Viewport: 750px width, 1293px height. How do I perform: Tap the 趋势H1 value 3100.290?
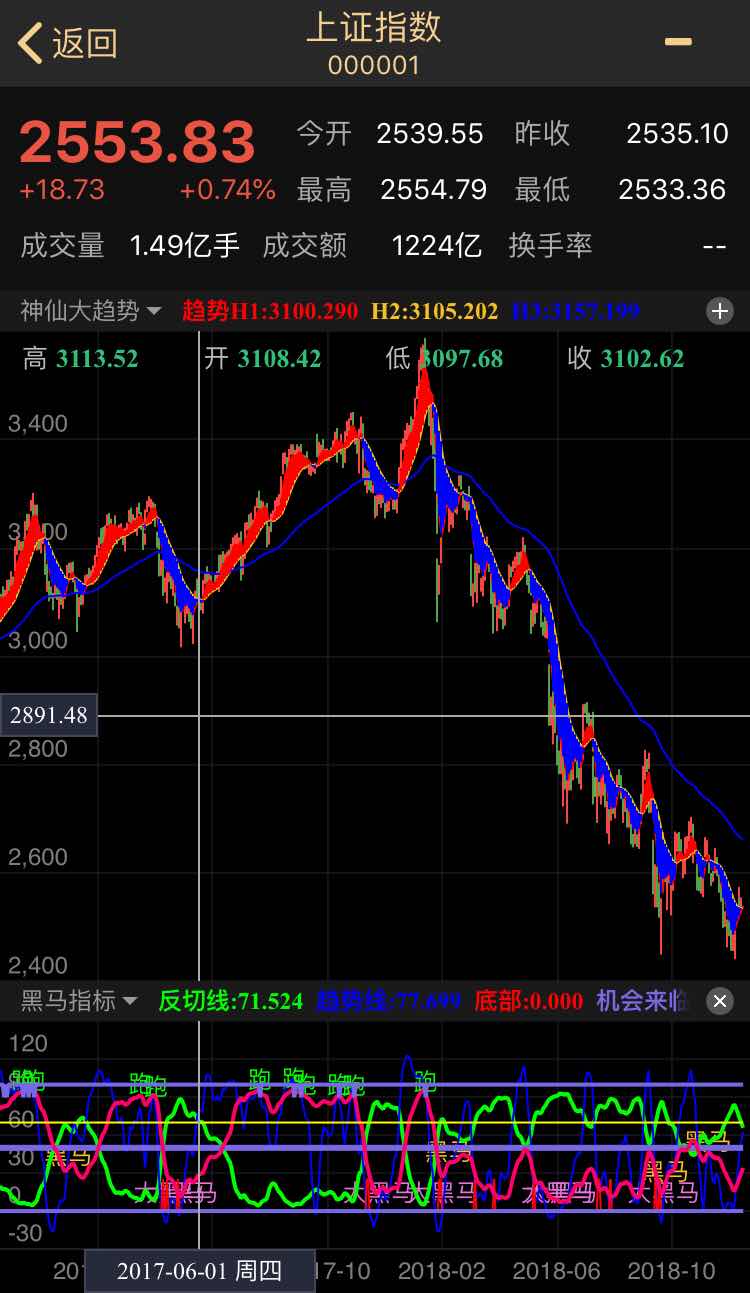[269, 311]
